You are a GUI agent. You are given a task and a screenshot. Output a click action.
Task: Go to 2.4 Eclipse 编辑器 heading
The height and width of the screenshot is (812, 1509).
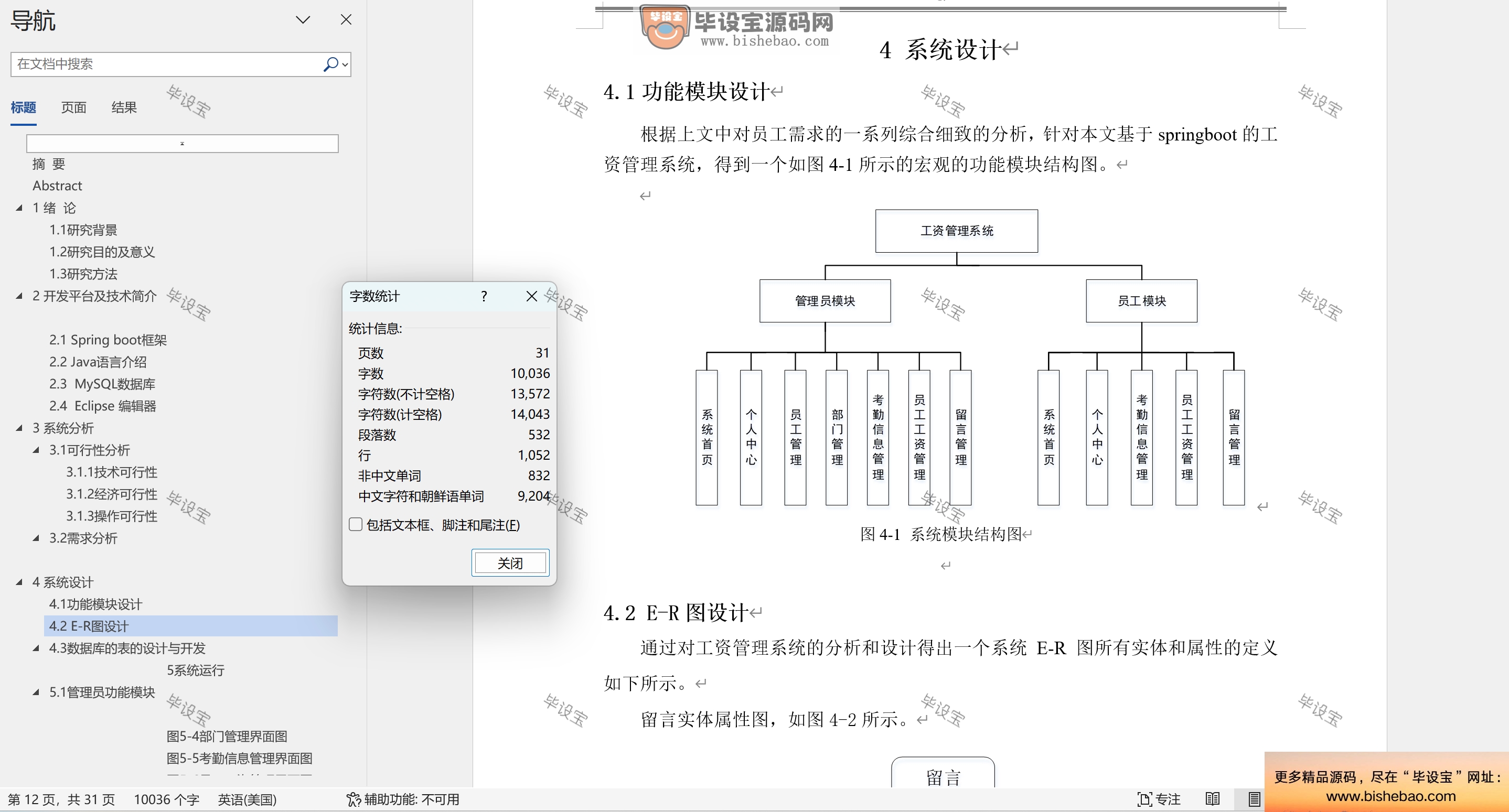tap(102, 406)
